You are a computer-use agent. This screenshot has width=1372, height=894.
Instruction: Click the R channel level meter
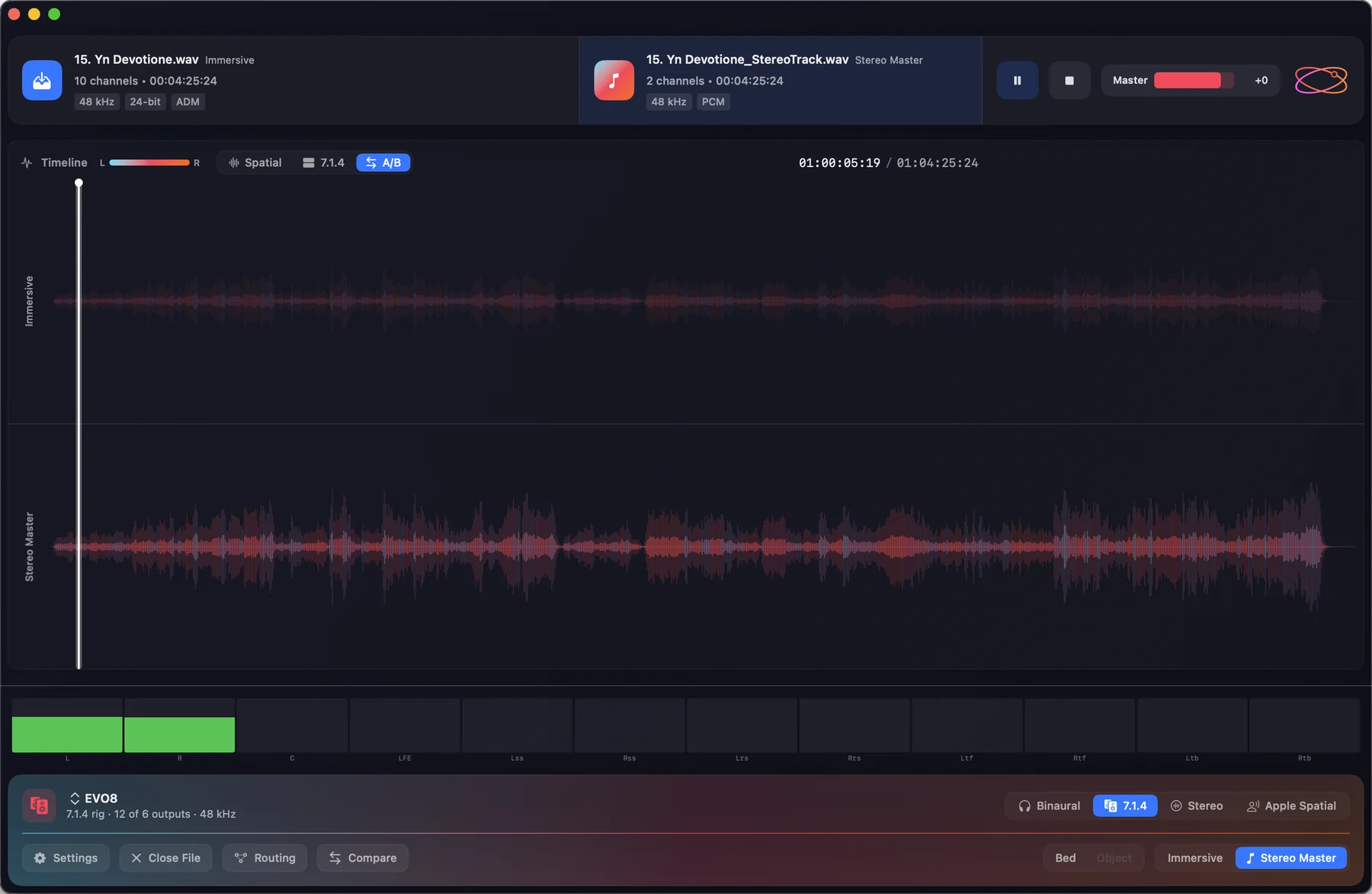180,726
